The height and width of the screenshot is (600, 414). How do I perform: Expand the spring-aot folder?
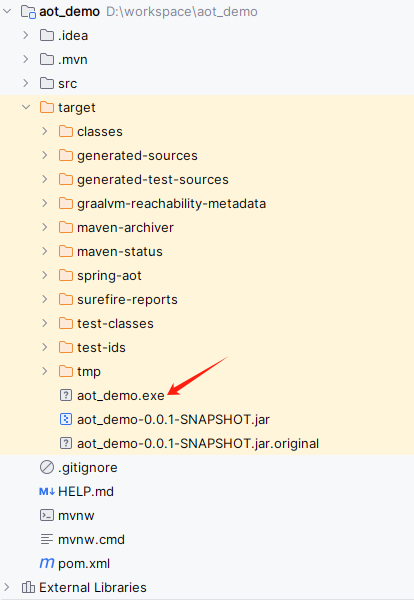click(x=45, y=275)
